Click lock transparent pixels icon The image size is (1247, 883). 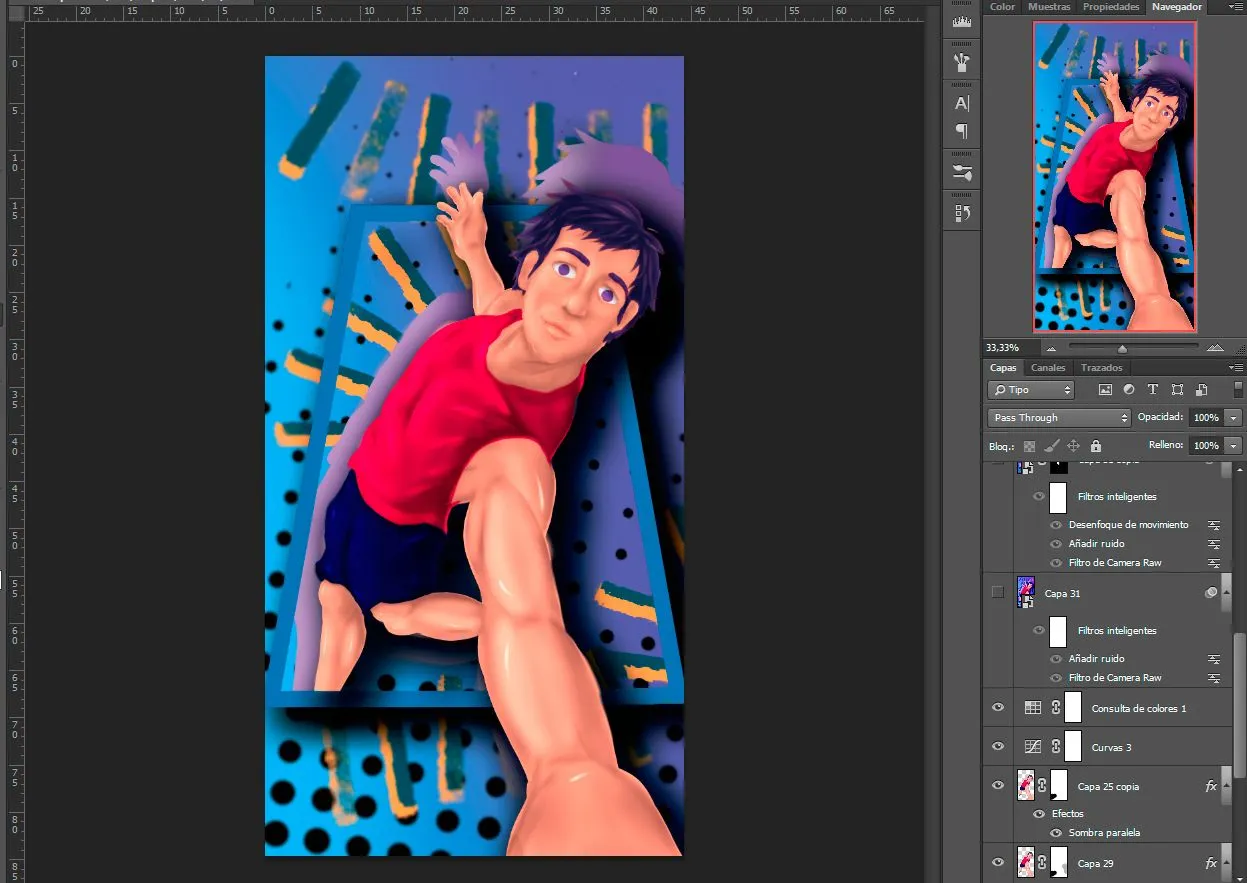(x=1029, y=446)
